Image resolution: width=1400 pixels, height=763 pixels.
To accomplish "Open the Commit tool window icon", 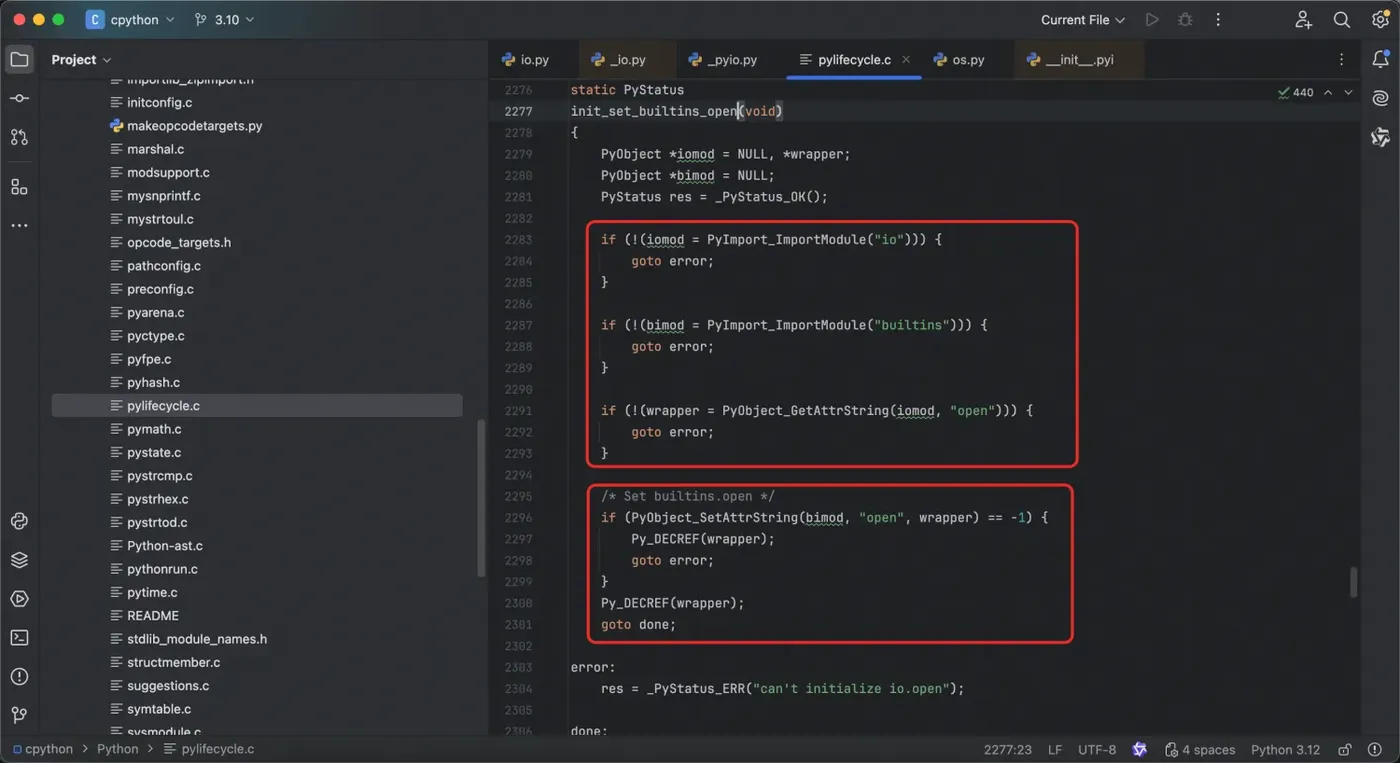I will [19, 98].
